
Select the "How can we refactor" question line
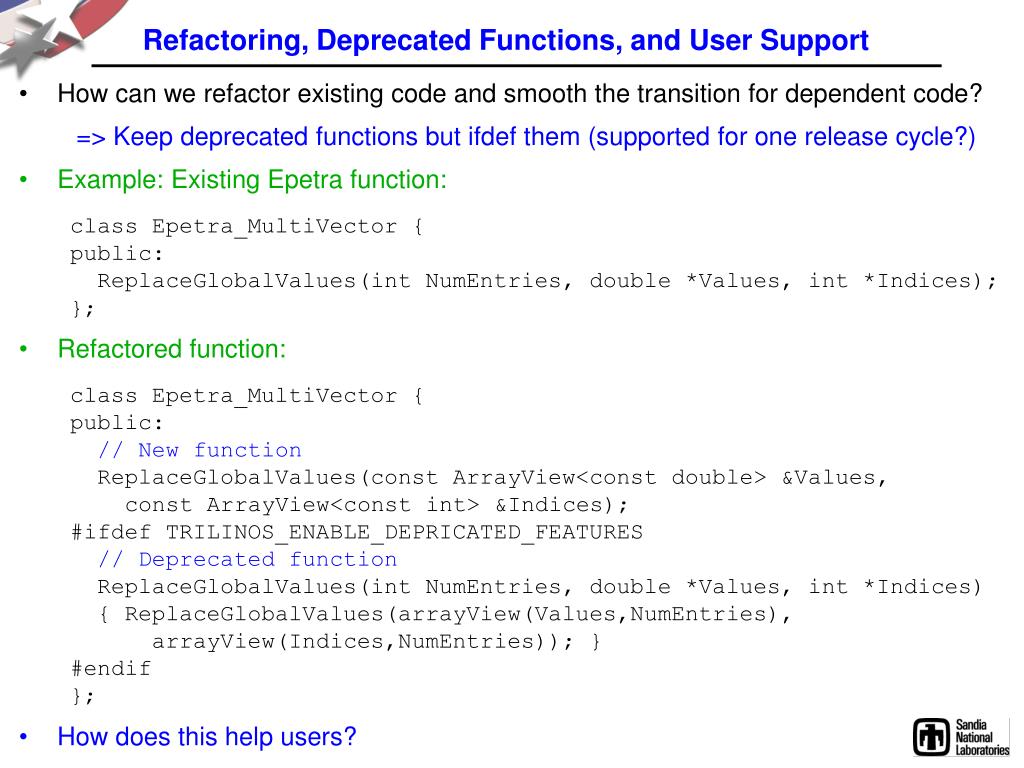520,94
